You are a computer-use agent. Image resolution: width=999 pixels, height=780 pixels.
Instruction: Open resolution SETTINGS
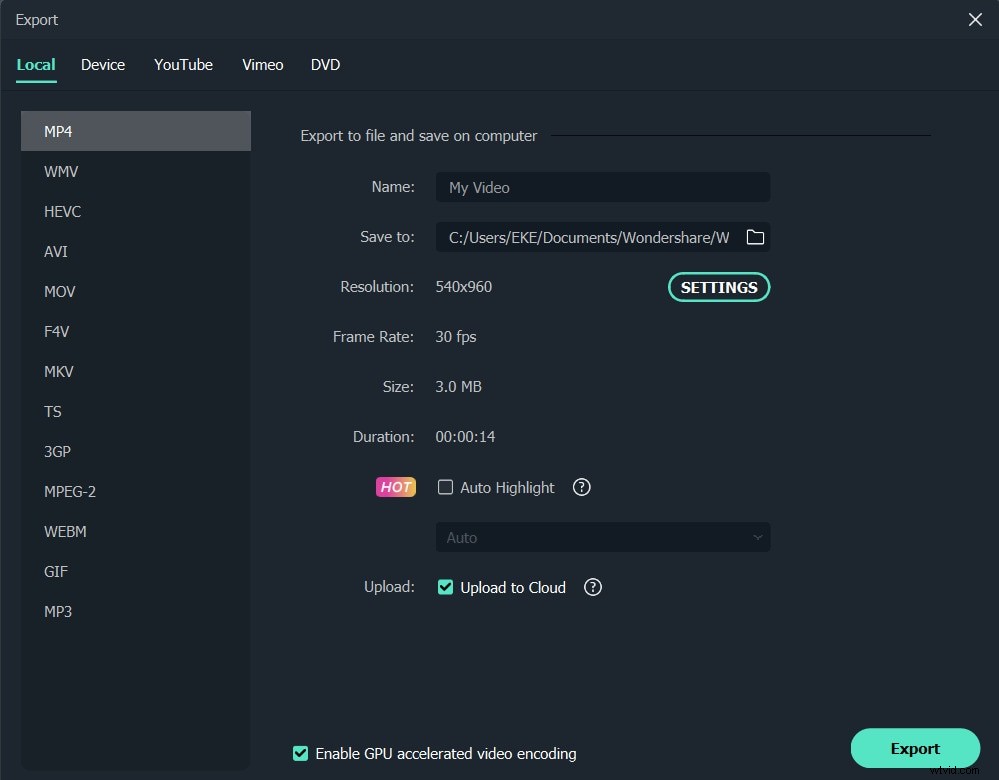point(718,287)
